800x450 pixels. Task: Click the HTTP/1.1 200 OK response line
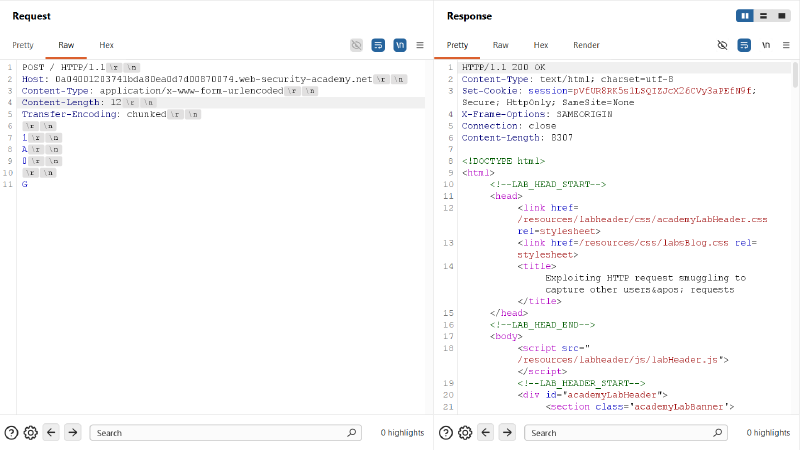tap(504, 67)
